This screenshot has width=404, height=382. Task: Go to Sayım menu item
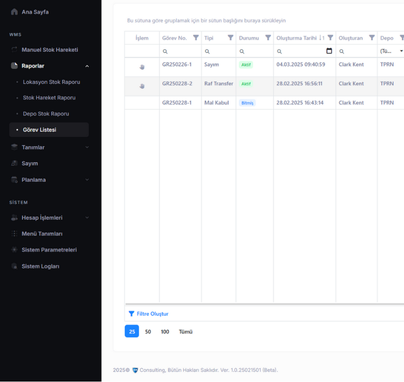tap(30, 163)
